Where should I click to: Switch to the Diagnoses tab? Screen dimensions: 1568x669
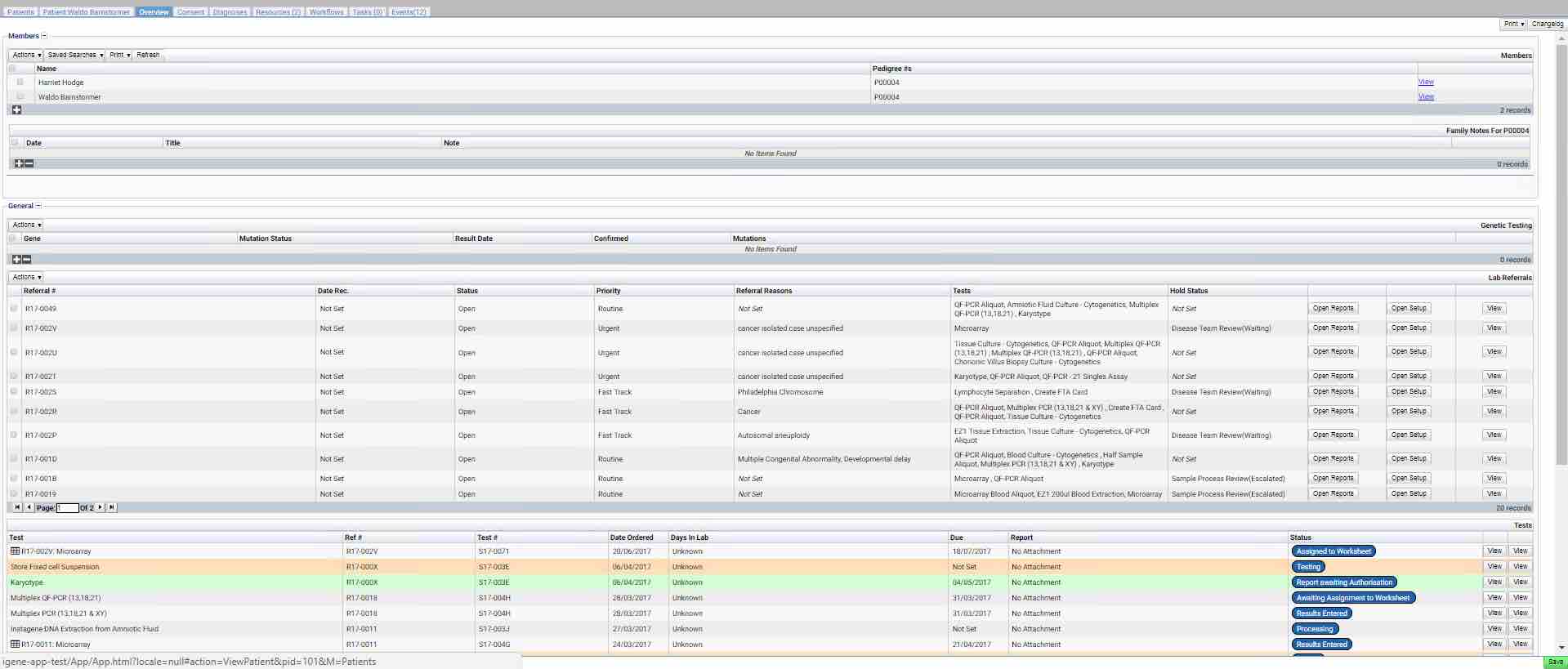(230, 12)
